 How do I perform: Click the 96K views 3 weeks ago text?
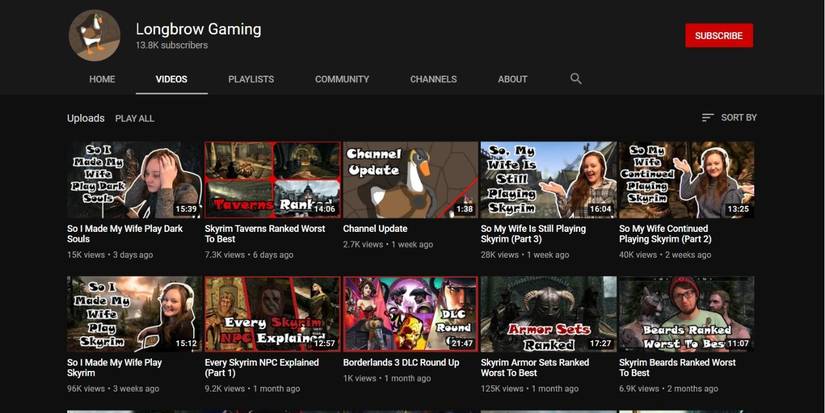(x=113, y=389)
